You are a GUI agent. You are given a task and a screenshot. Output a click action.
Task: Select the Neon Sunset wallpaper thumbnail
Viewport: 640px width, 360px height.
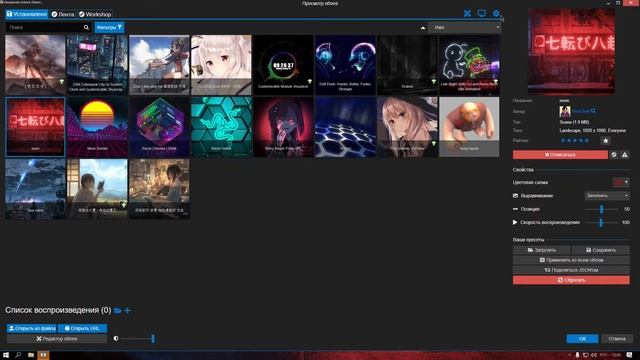[x=97, y=127]
